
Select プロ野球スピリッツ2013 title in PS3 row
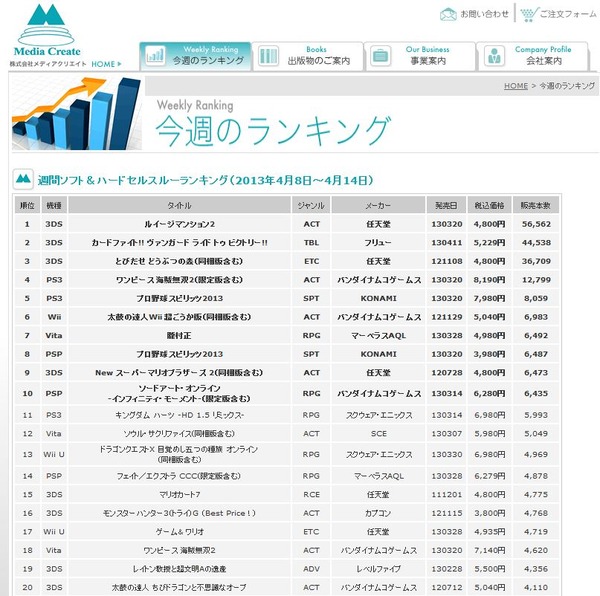point(179,298)
